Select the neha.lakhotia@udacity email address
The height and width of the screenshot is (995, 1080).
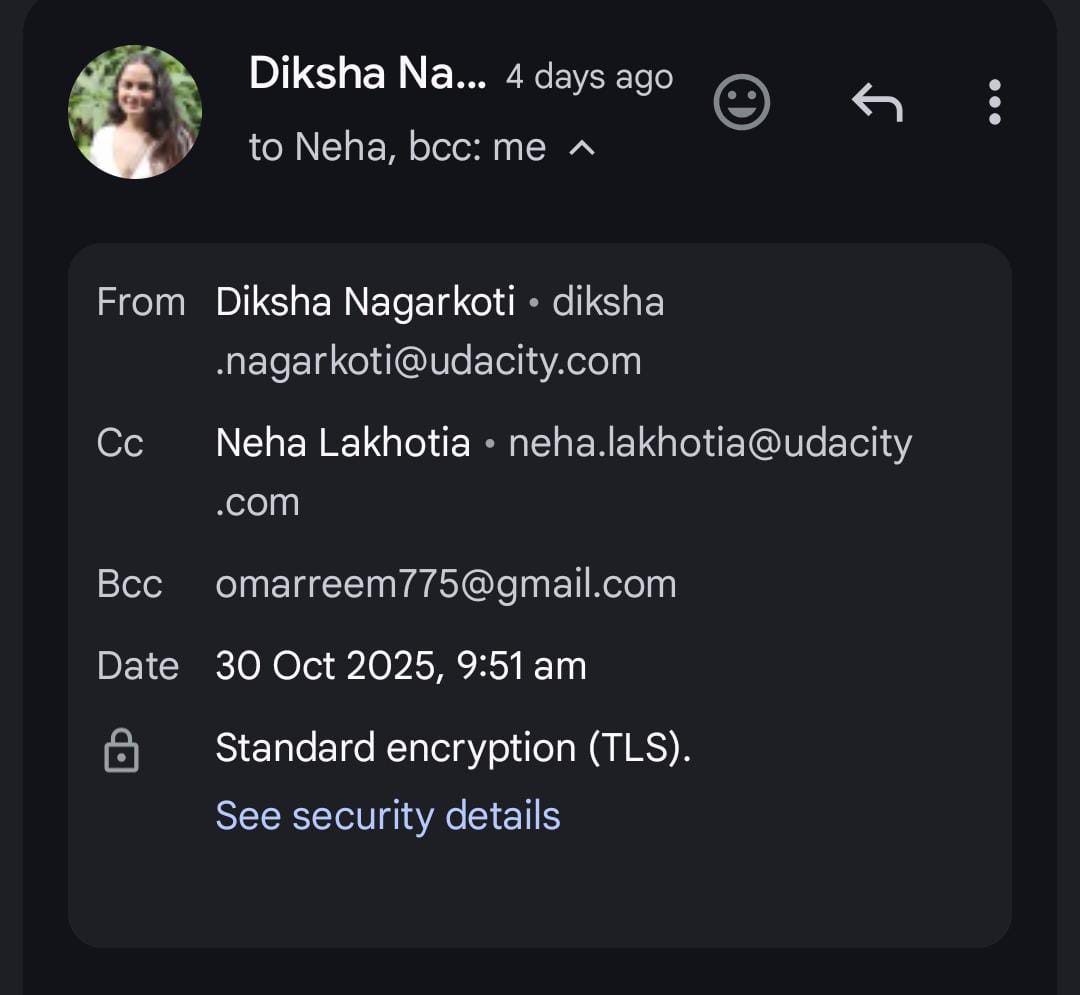710,443
